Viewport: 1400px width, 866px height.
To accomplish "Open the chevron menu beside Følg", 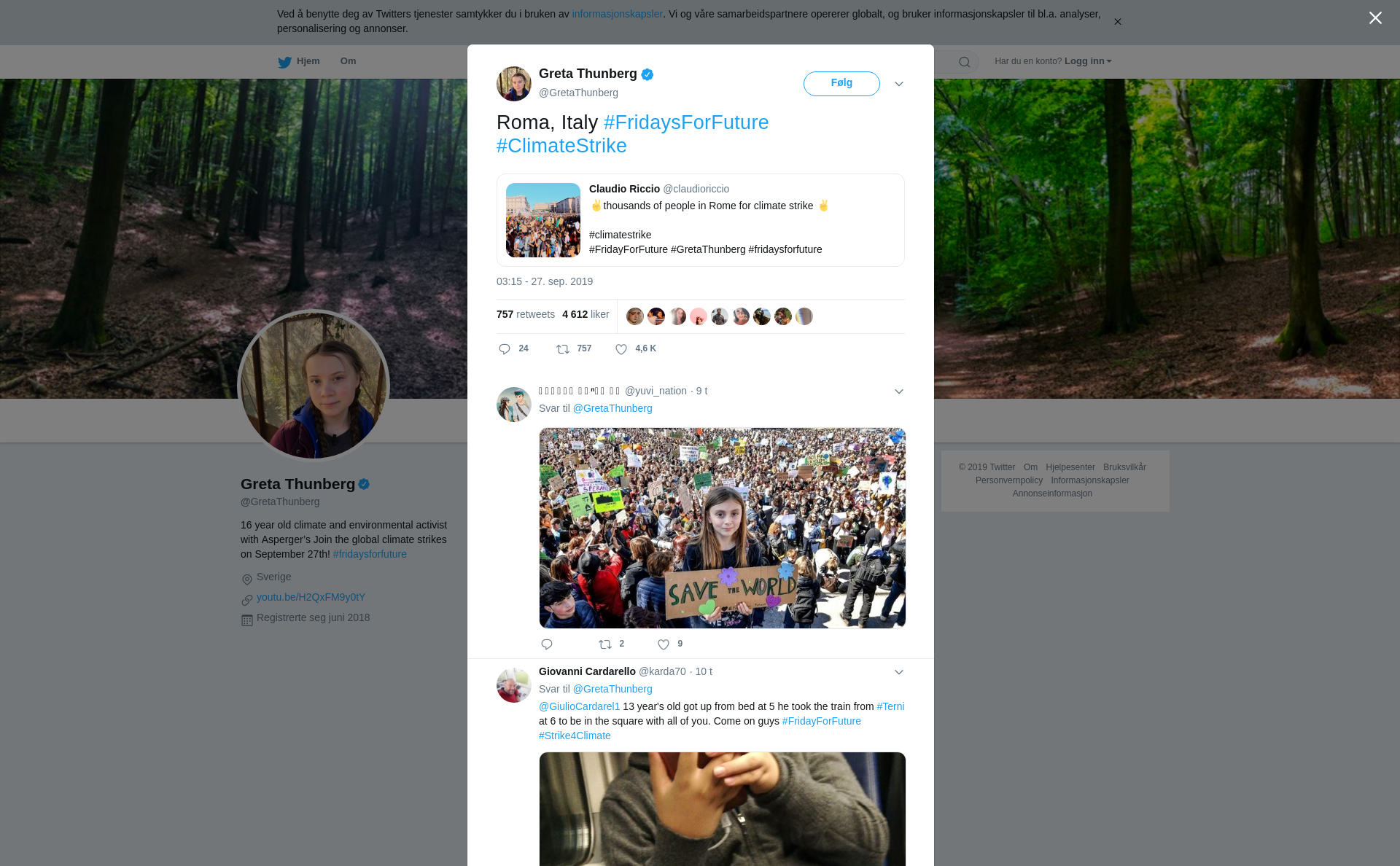I will pos(899,84).
